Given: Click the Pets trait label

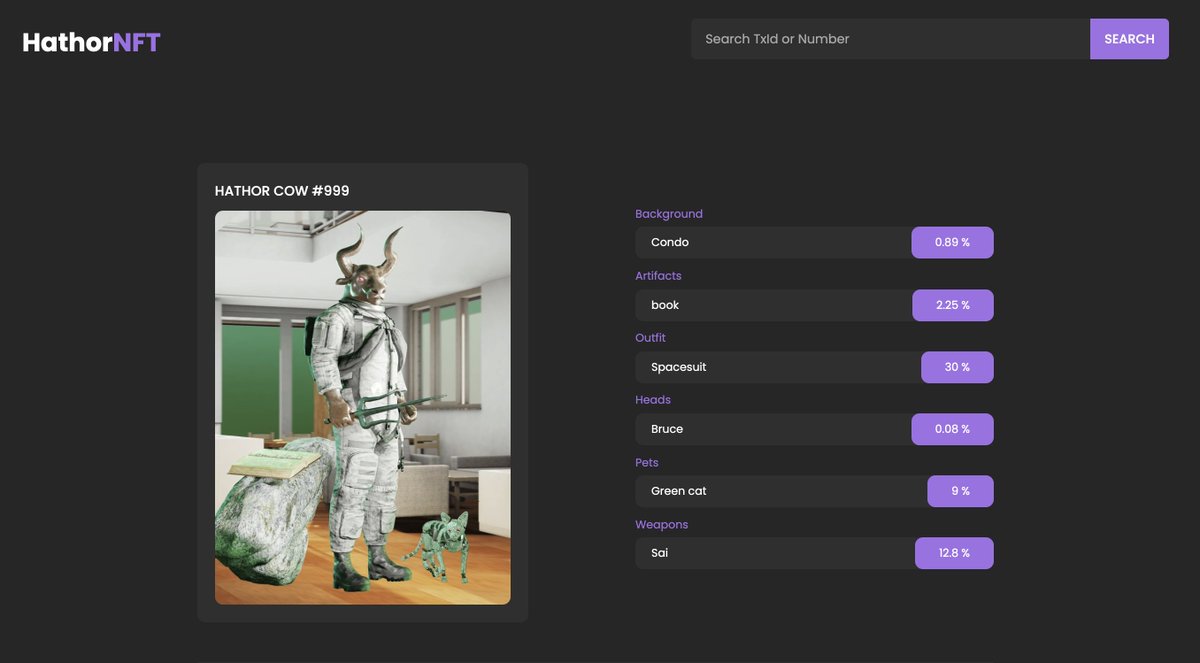Looking at the screenshot, I should (x=647, y=463).
